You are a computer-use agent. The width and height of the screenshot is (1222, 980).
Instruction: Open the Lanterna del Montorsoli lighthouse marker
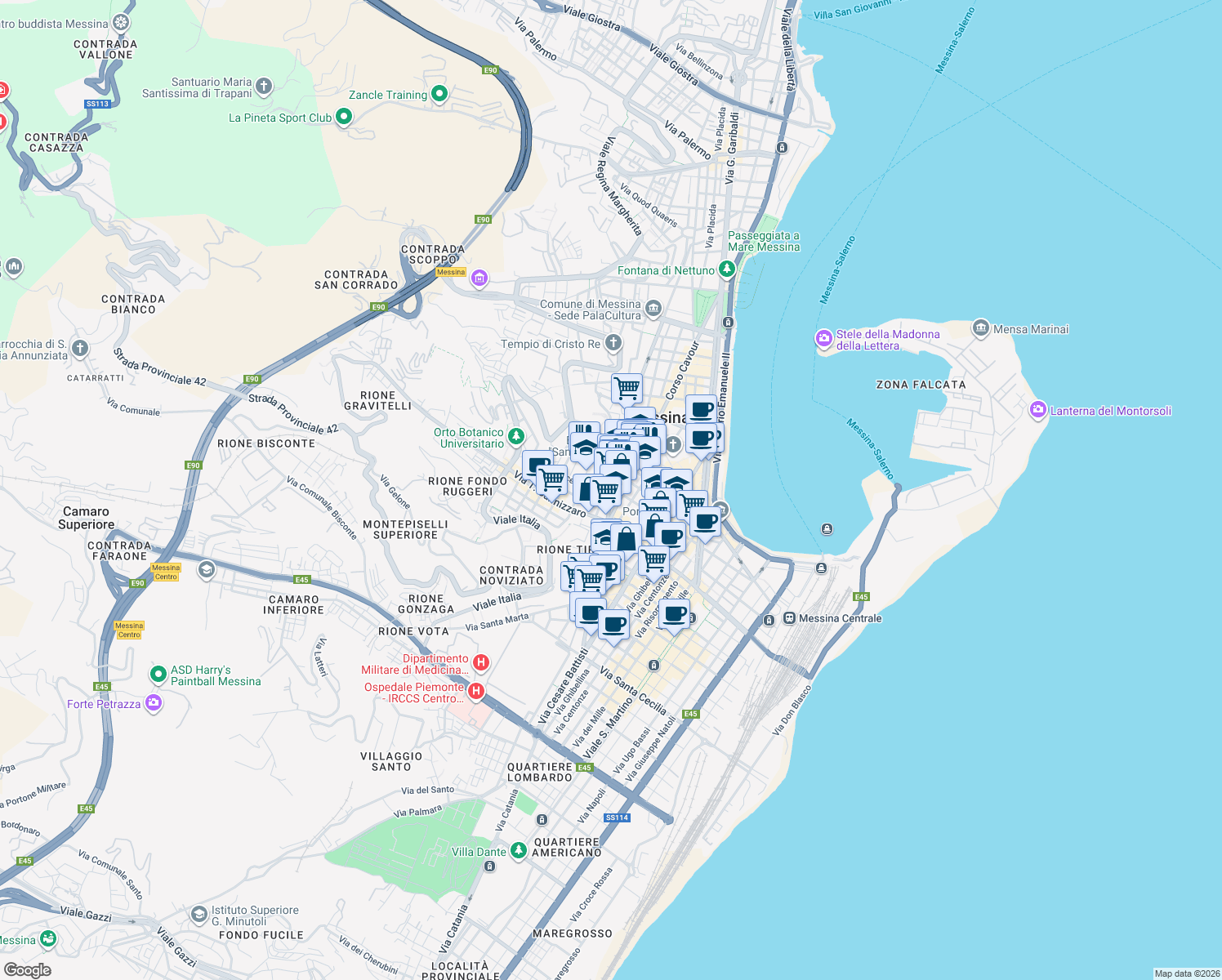click(x=1038, y=411)
